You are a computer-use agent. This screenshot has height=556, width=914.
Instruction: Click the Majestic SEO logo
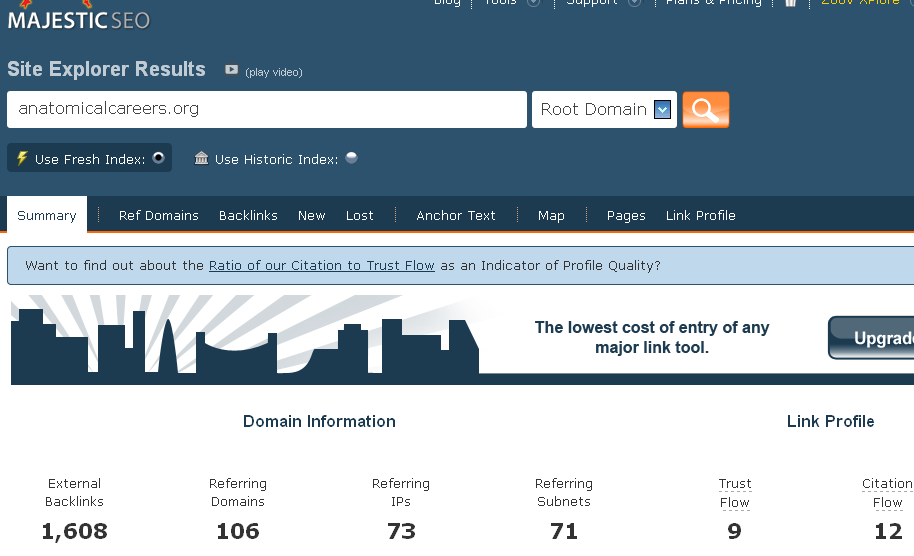[79, 16]
